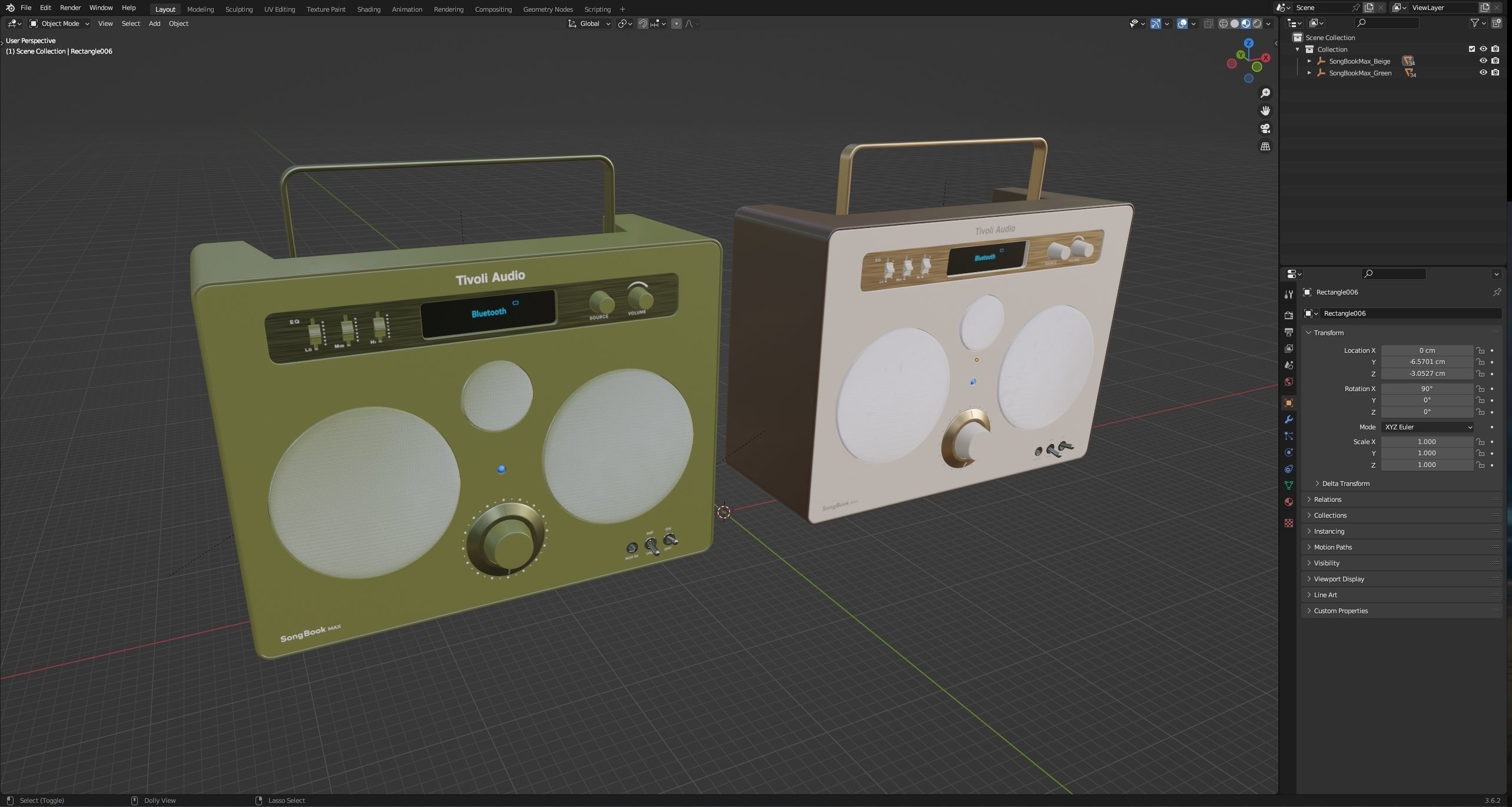Open the Object Constraints properties tab
1512x807 pixels.
pyautogui.click(x=1288, y=469)
